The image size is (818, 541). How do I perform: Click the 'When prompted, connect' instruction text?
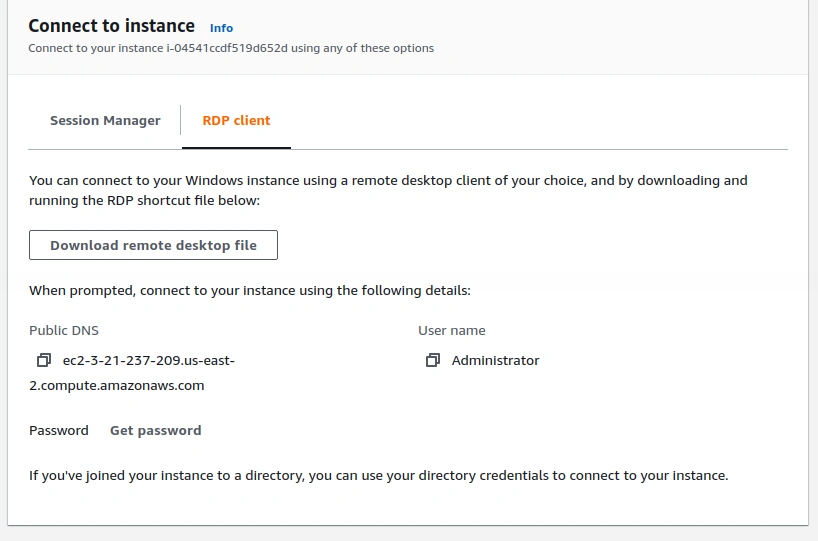click(250, 290)
